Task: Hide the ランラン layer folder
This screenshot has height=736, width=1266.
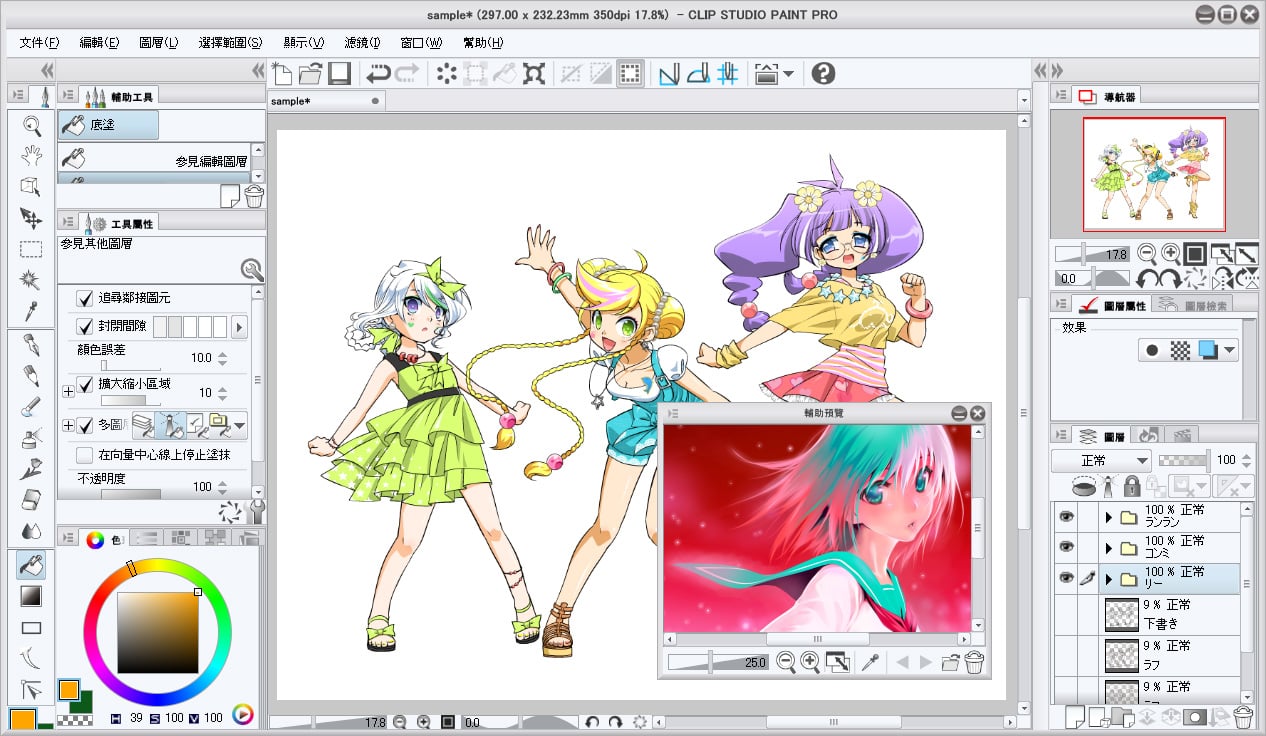Action: (1066, 517)
